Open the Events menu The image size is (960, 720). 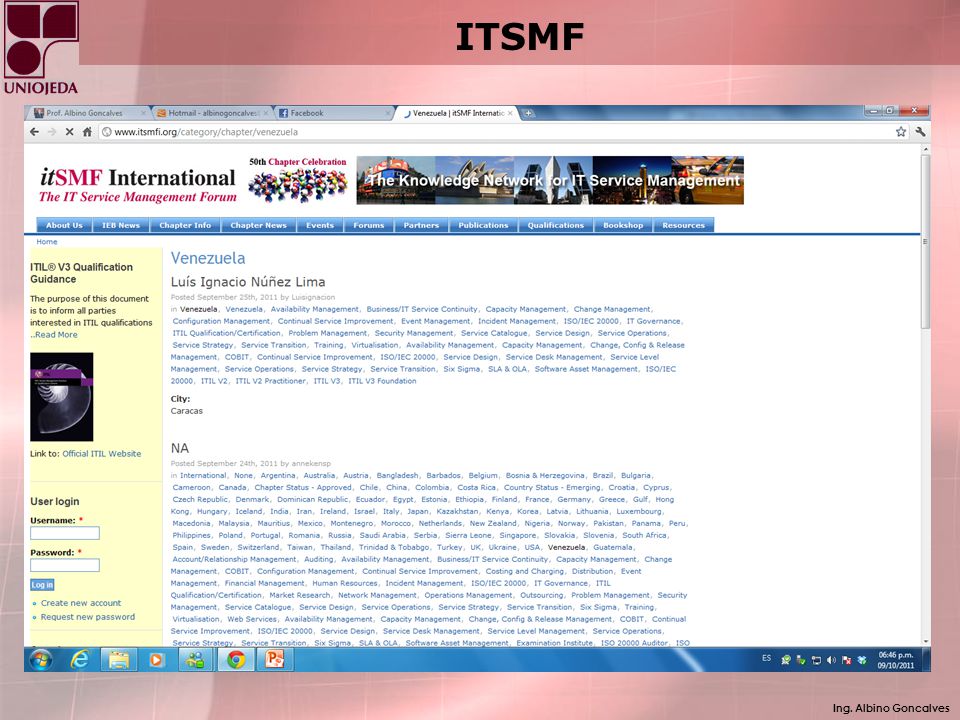(320, 225)
